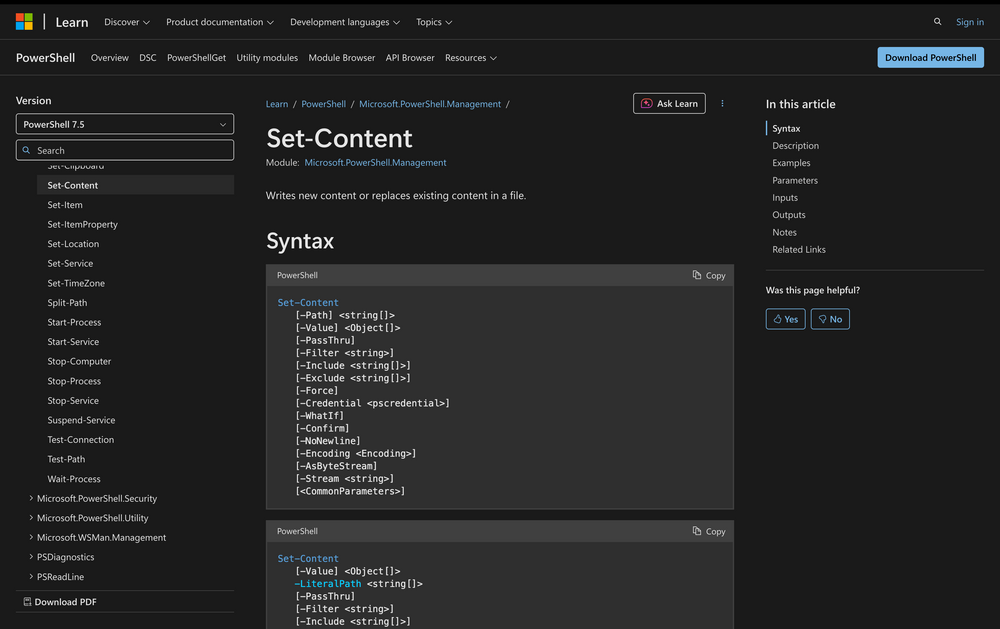Open the DSC navigation item
The height and width of the screenshot is (629, 1000).
pos(148,58)
